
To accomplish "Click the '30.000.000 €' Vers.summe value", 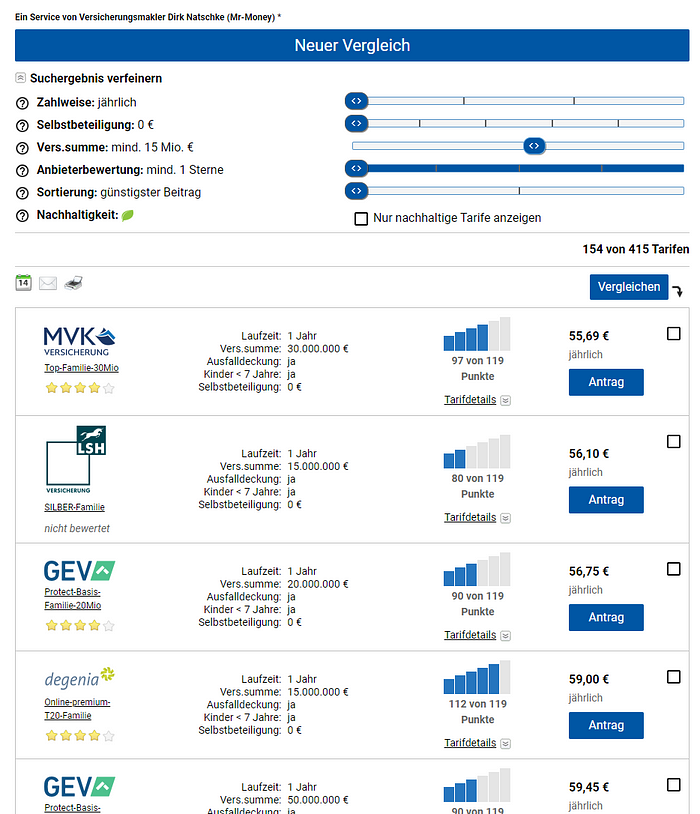I will coord(318,348).
